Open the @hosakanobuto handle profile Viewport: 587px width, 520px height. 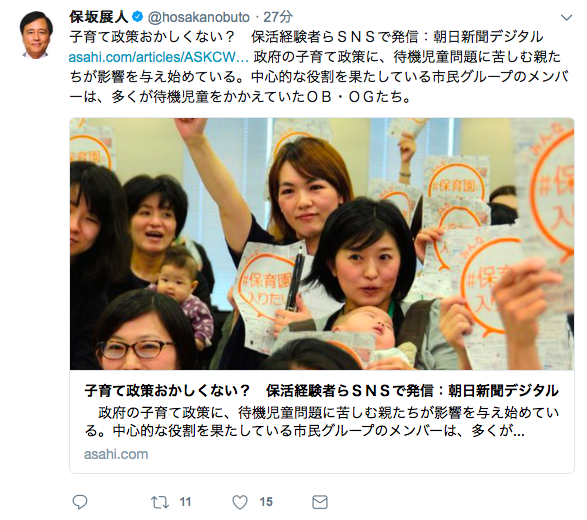click(x=199, y=17)
